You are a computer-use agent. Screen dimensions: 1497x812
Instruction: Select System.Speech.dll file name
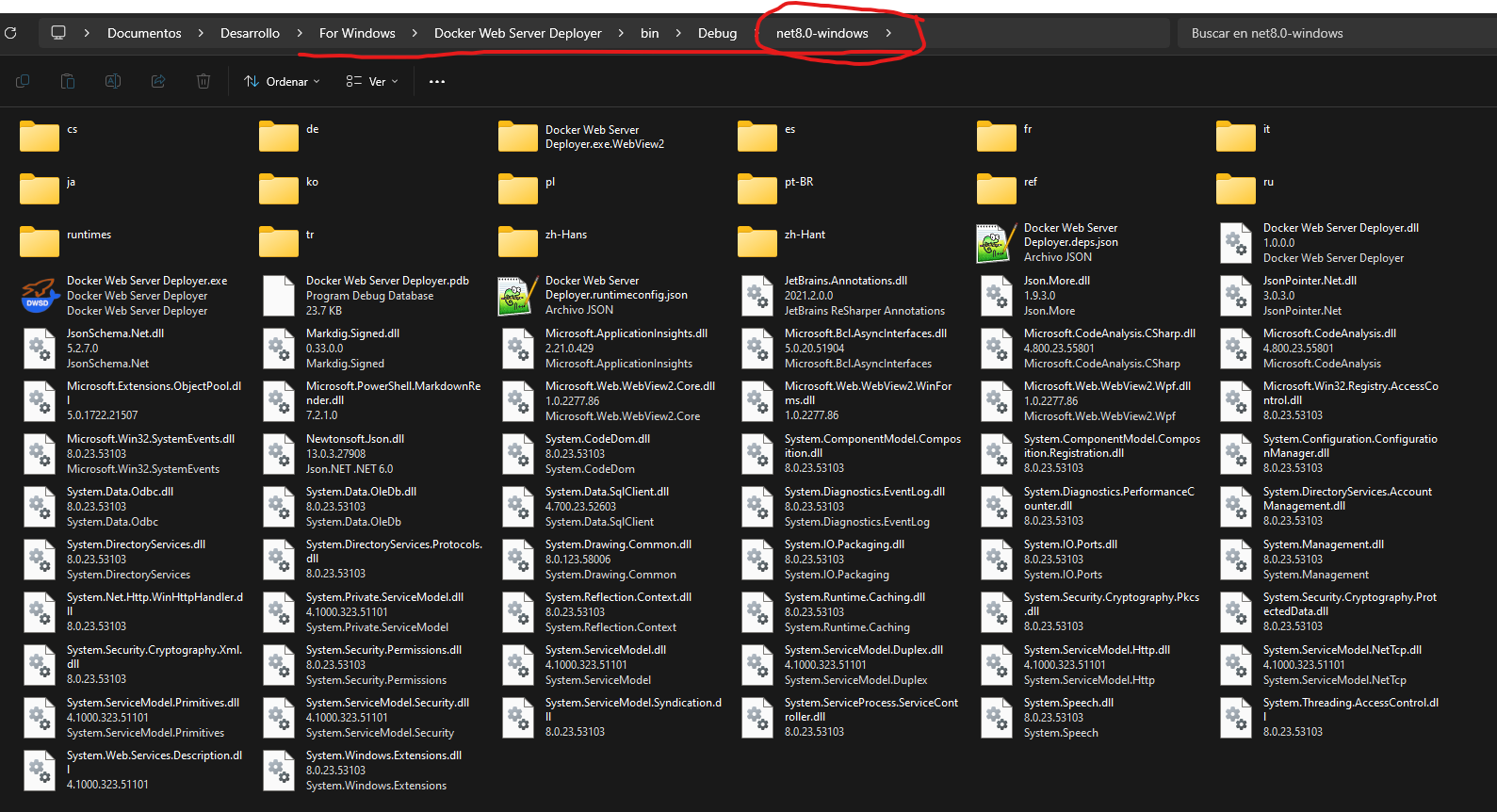point(1068,703)
